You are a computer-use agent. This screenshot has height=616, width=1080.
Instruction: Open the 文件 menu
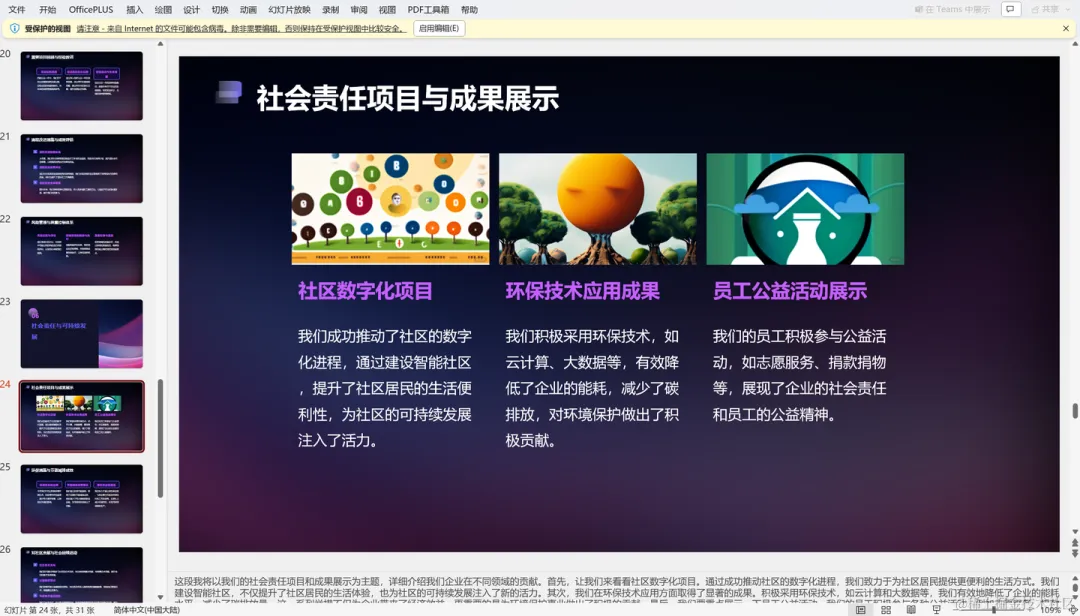coord(17,10)
